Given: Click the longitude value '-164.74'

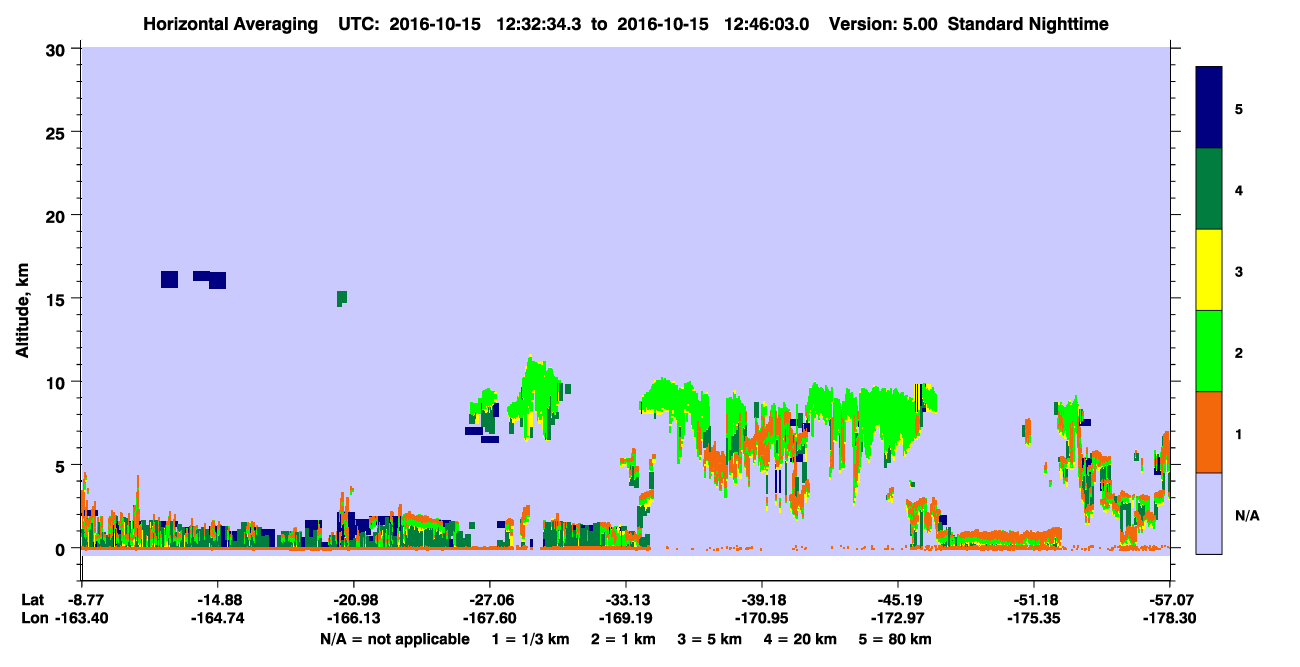Looking at the screenshot, I should (x=217, y=618).
